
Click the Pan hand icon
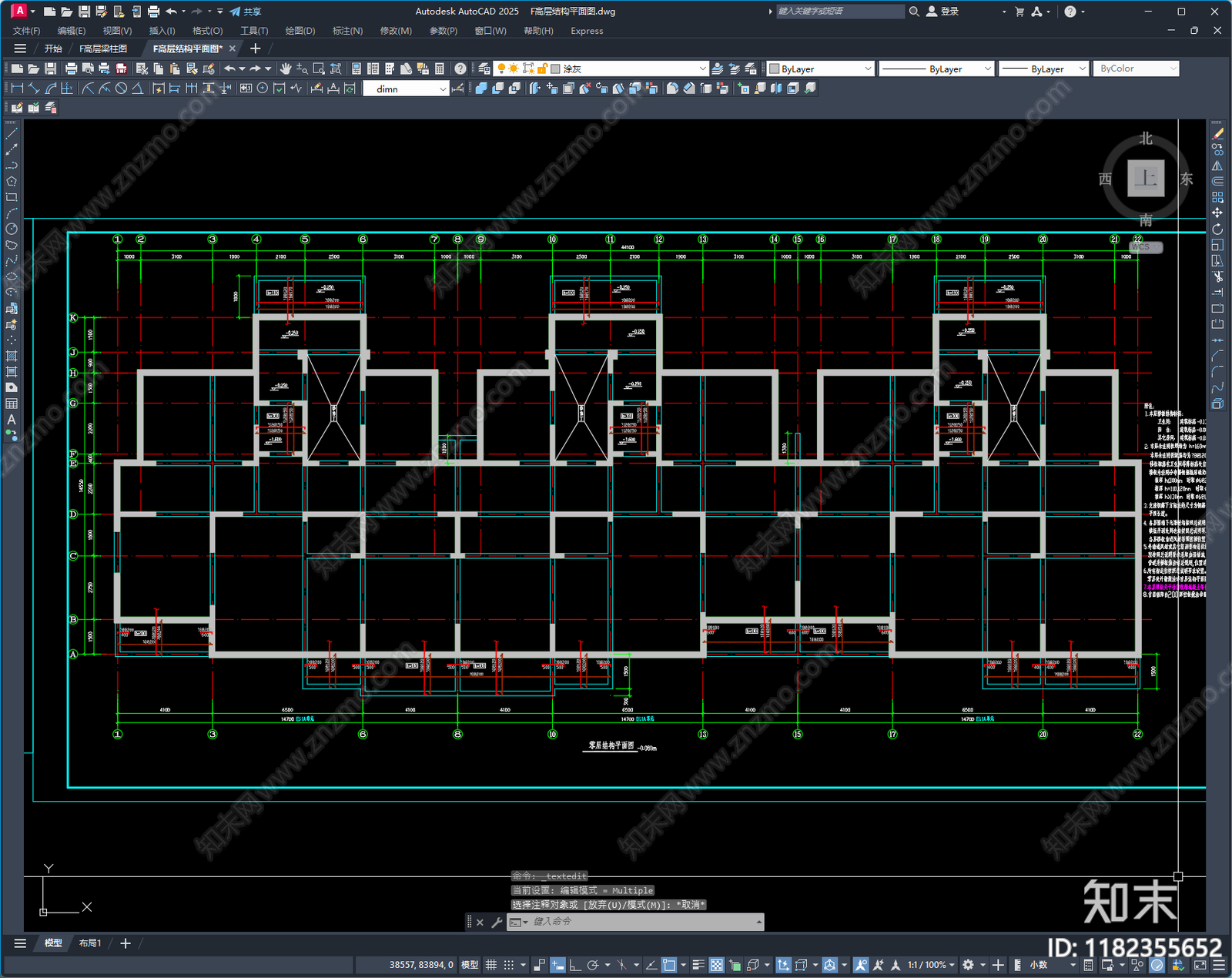coord(286,69)
